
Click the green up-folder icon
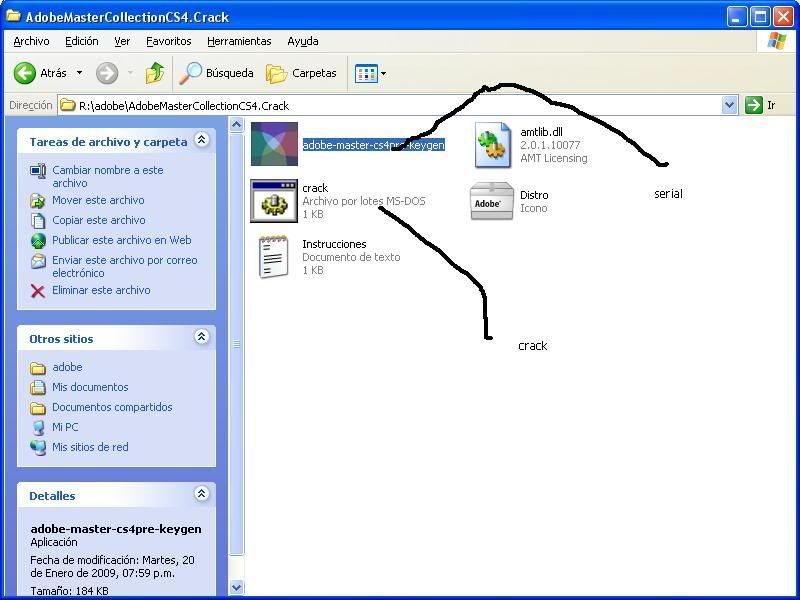point(155,73)
